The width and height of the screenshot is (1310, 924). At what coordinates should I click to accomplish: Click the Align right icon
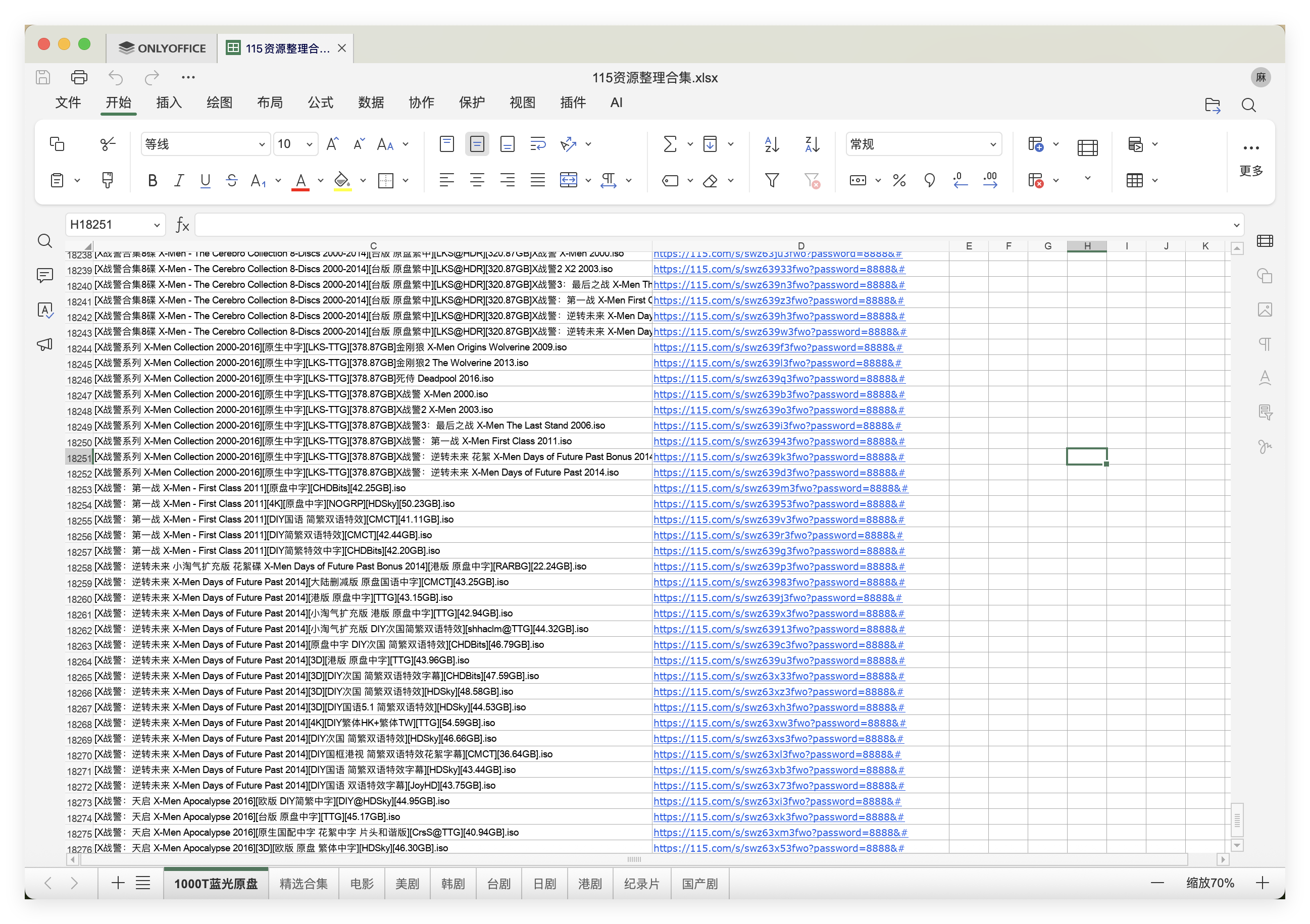coord(507,180)
